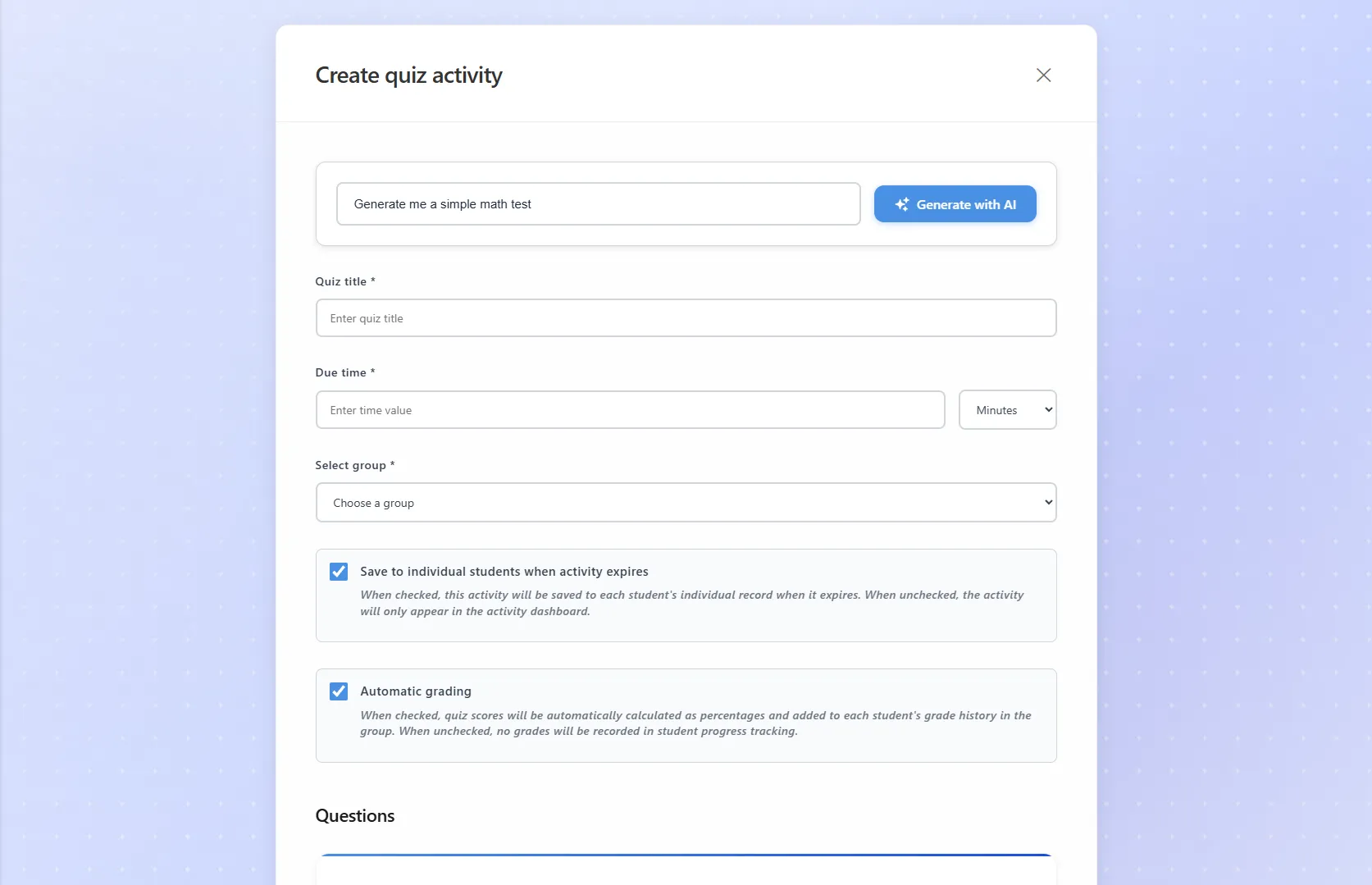Toggle the Automatic grading checkbox
The width and height of the screenshot is (1372, 885).
[x=339, y=691]
